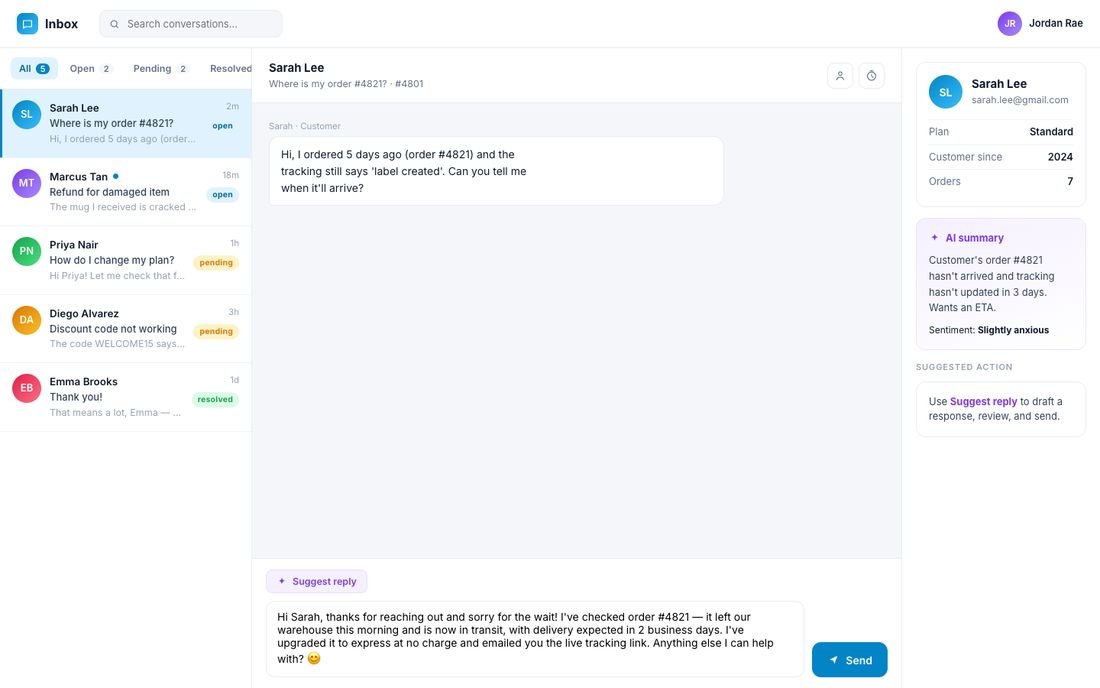Click the Sarah · Customer sender label

[x=304, y=126]
